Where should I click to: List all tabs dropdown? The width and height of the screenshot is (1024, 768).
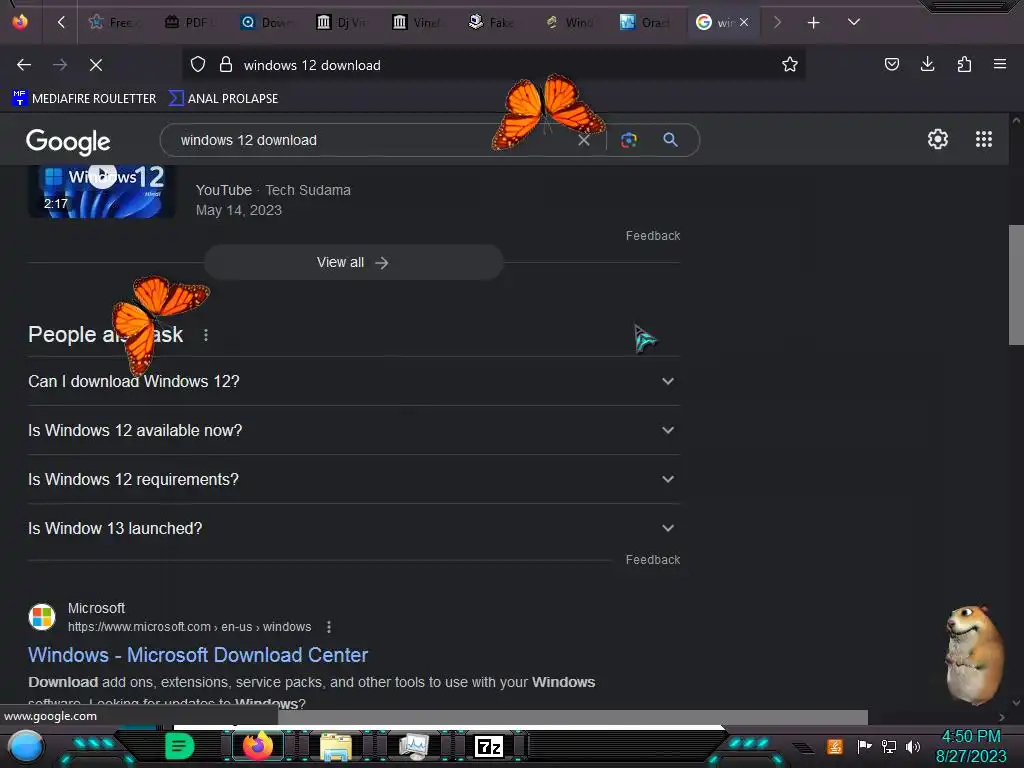pos(854,22)
